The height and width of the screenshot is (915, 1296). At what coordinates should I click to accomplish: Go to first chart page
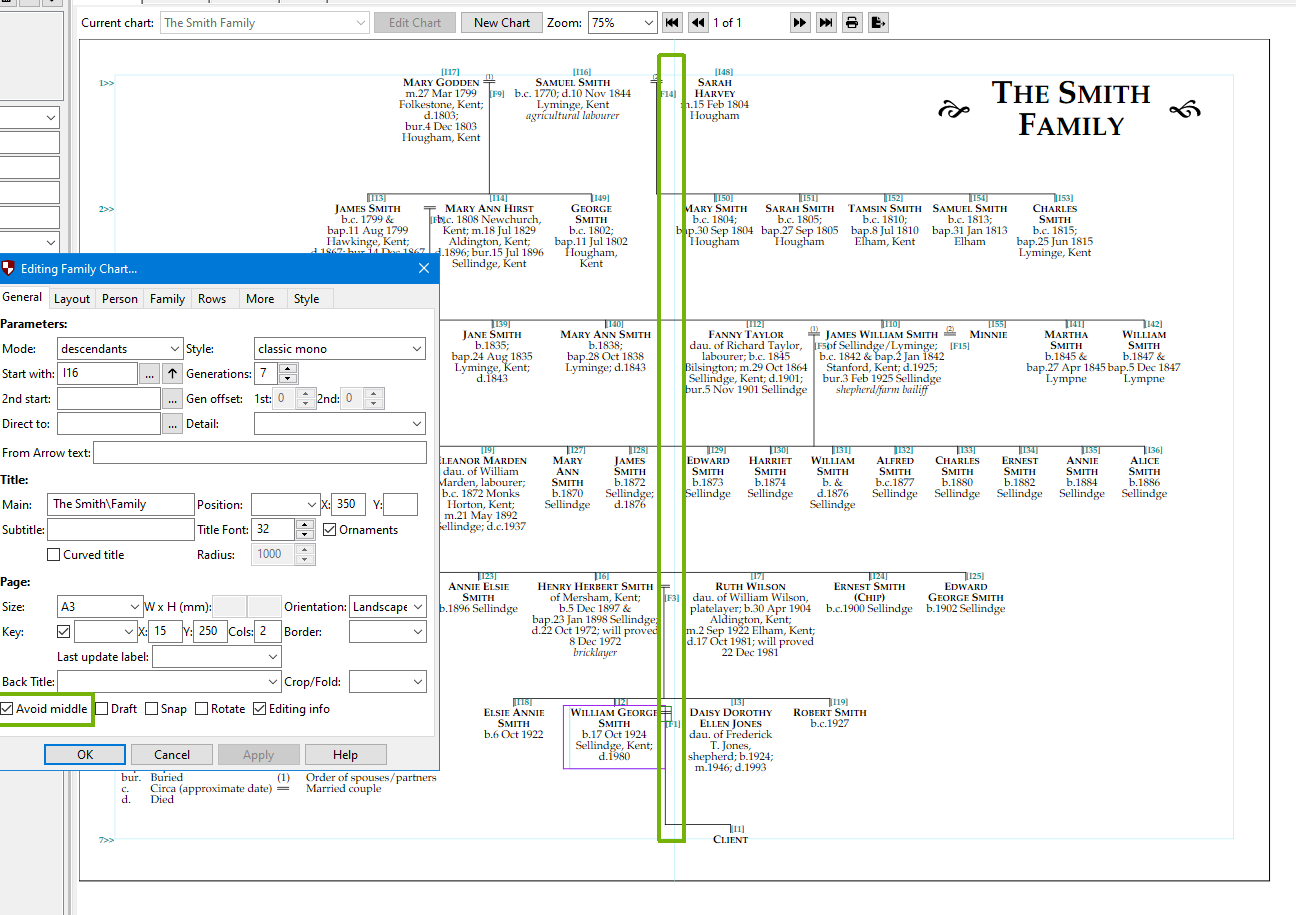(x=673, y=22)
